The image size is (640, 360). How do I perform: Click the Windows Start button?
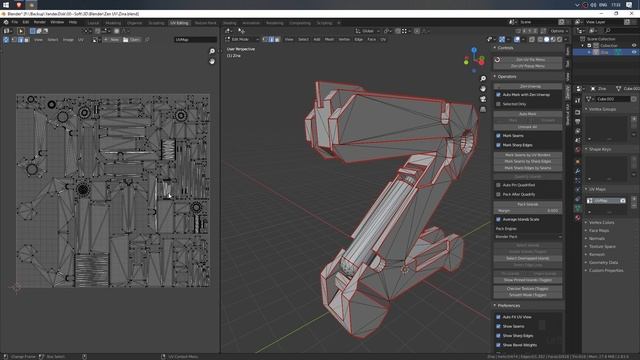click(x=6, y=5)
